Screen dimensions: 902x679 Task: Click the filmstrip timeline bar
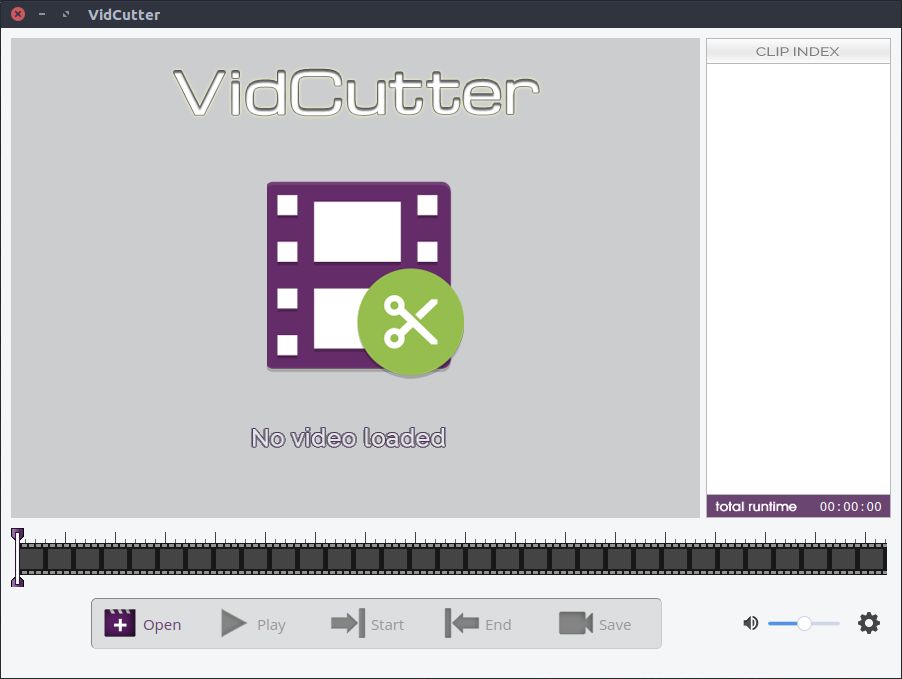pyautogui.click(x=453, y=558)
